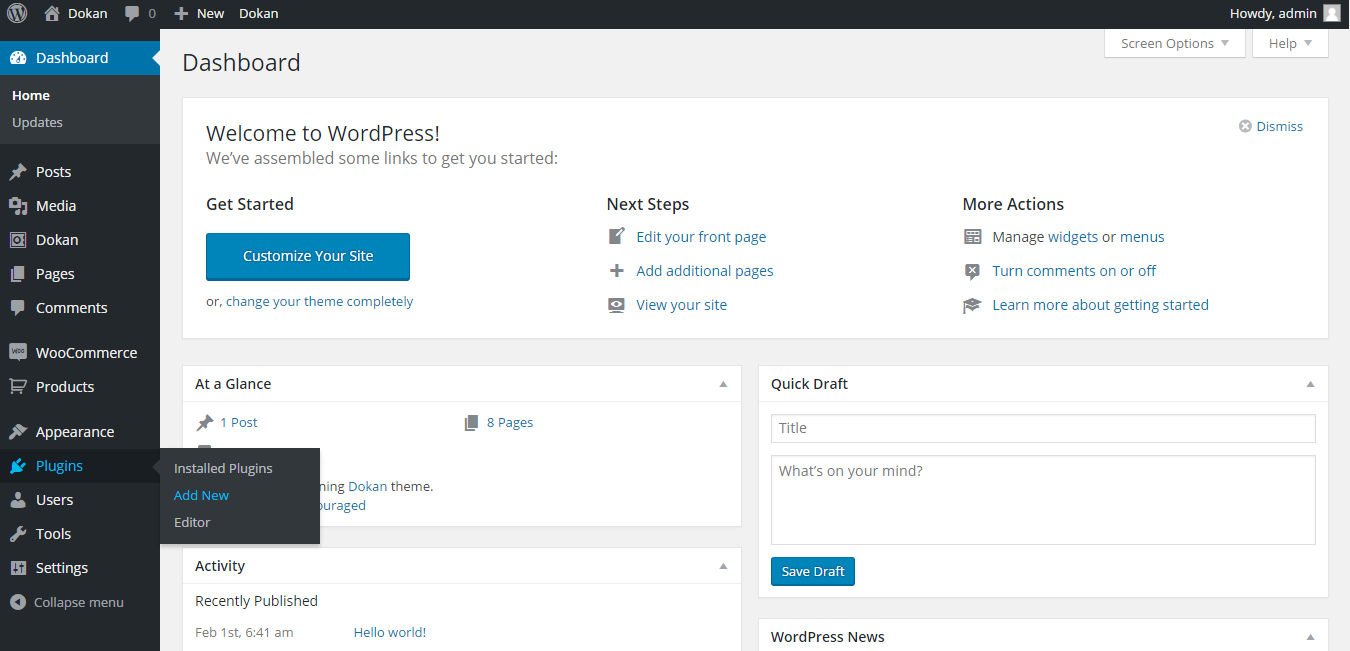
Task: Click the plus icon beside Add additional pages
Action: click(x=617, y=271)
